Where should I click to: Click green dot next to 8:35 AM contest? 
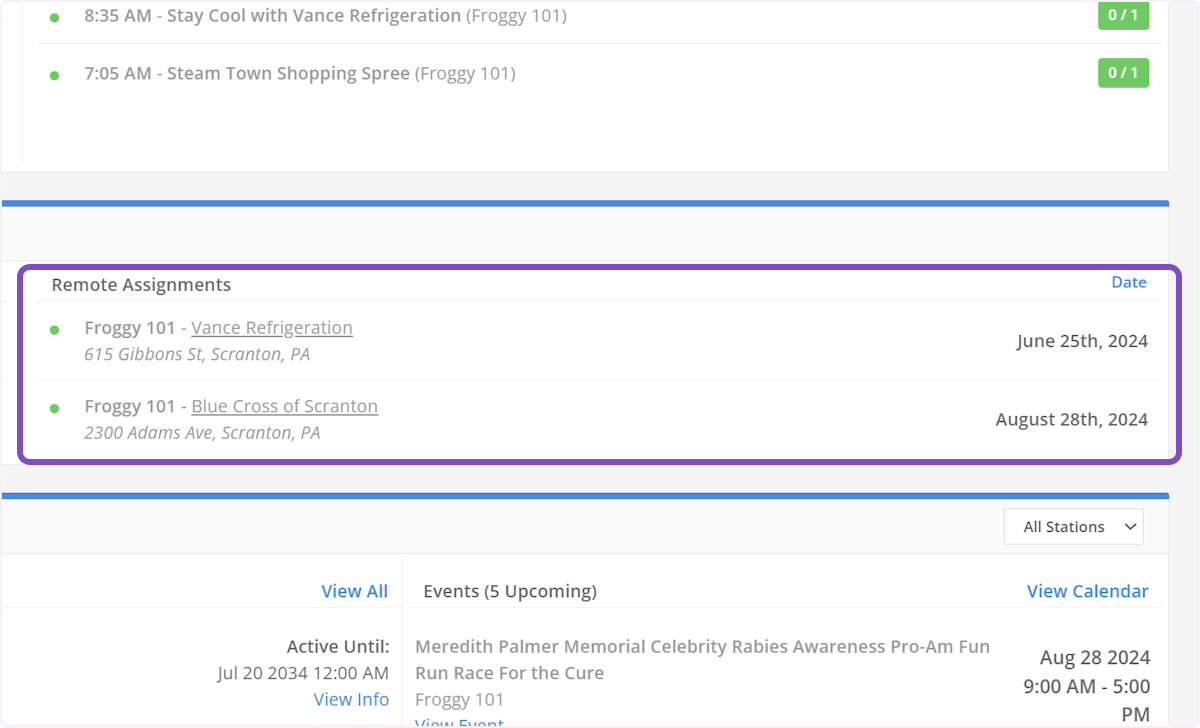tap(54, 18)
